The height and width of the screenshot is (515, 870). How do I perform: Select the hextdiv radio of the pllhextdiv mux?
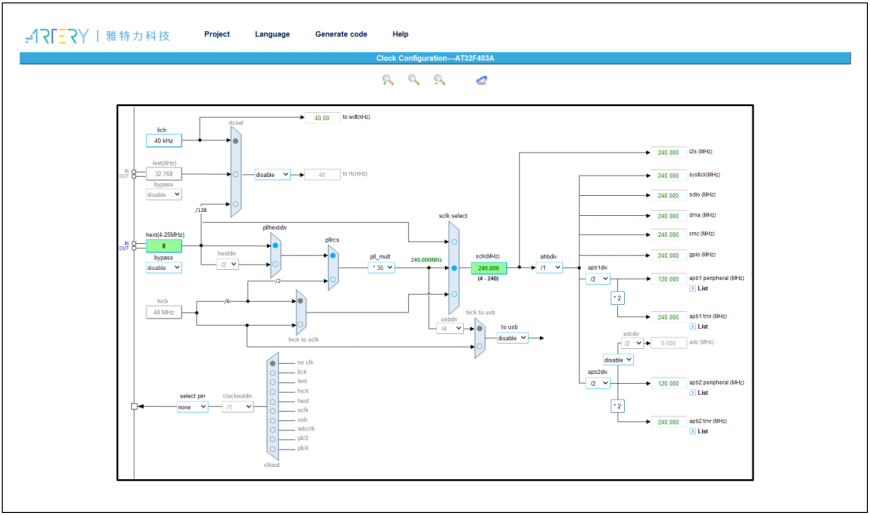point(275,265)
